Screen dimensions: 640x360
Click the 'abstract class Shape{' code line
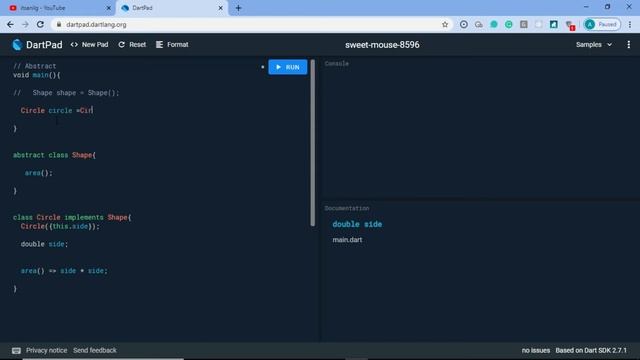(54, 155)
